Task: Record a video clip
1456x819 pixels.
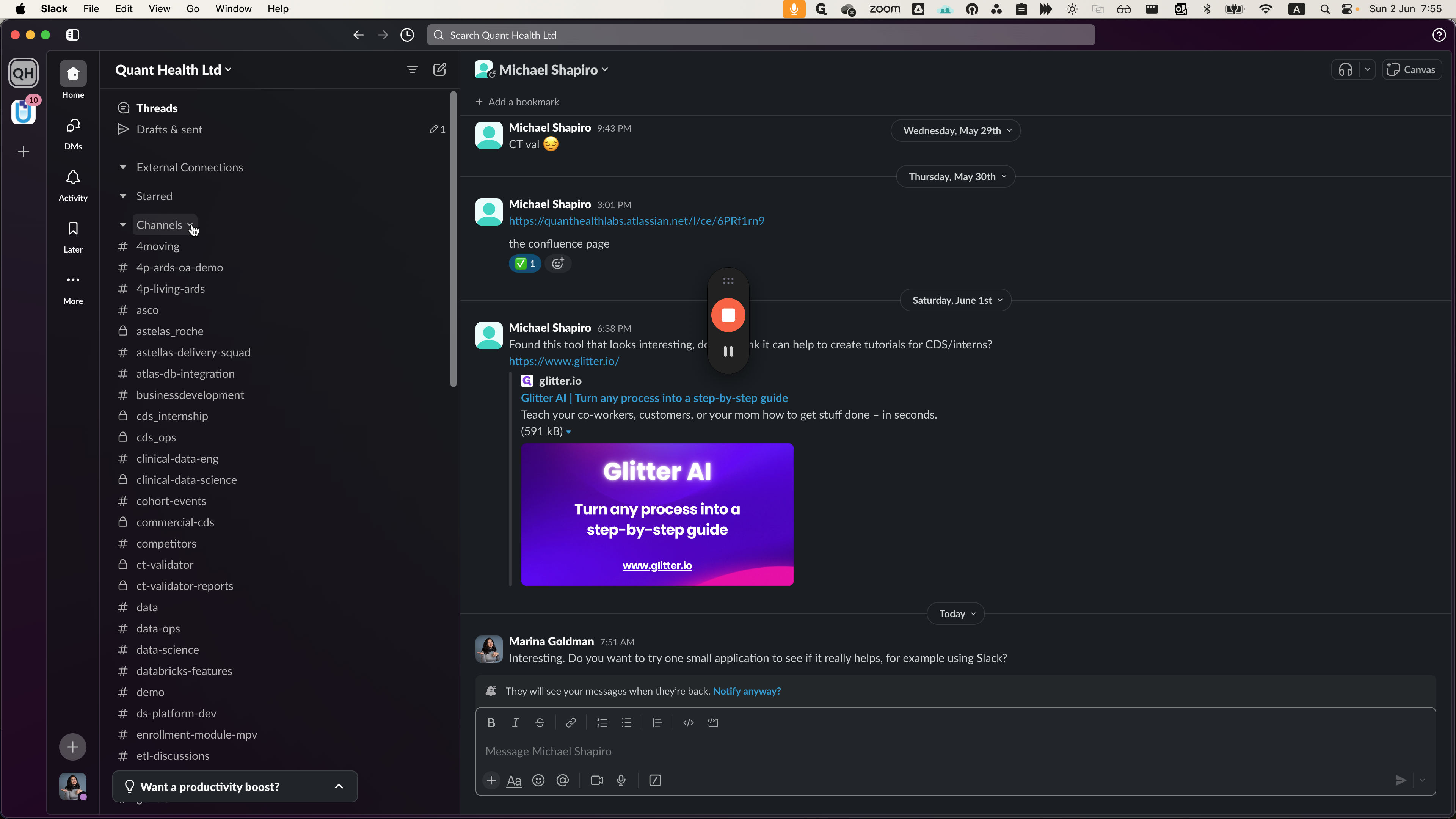Action: 597,781
